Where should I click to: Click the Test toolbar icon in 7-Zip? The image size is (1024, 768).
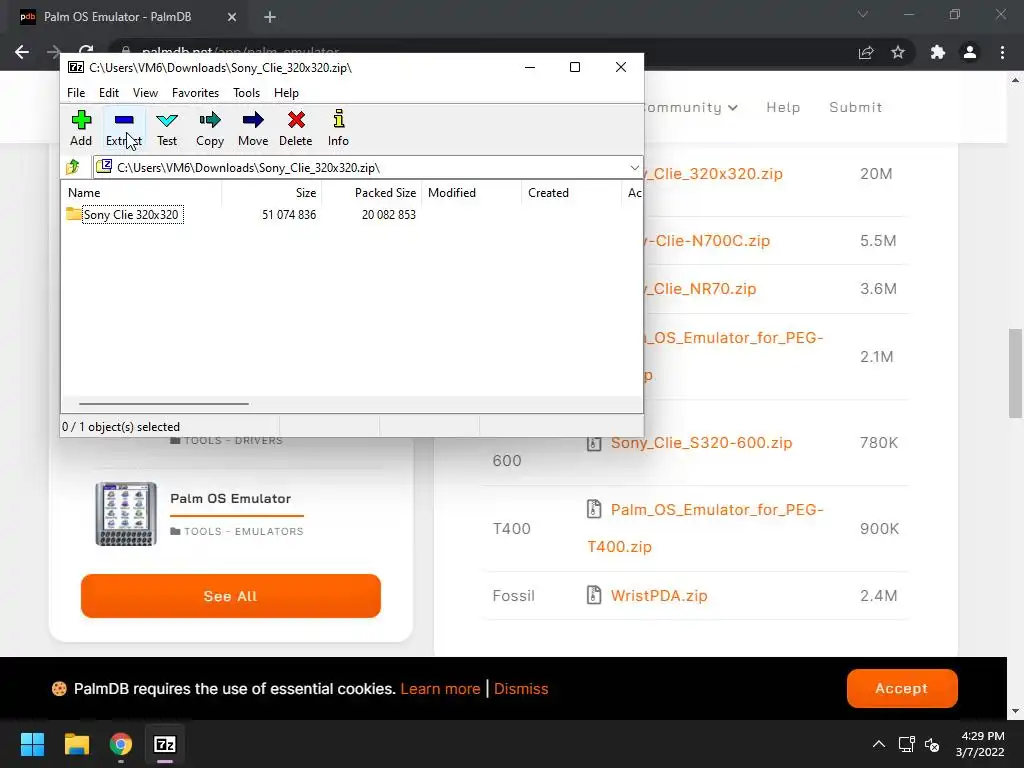pos(167,128)
